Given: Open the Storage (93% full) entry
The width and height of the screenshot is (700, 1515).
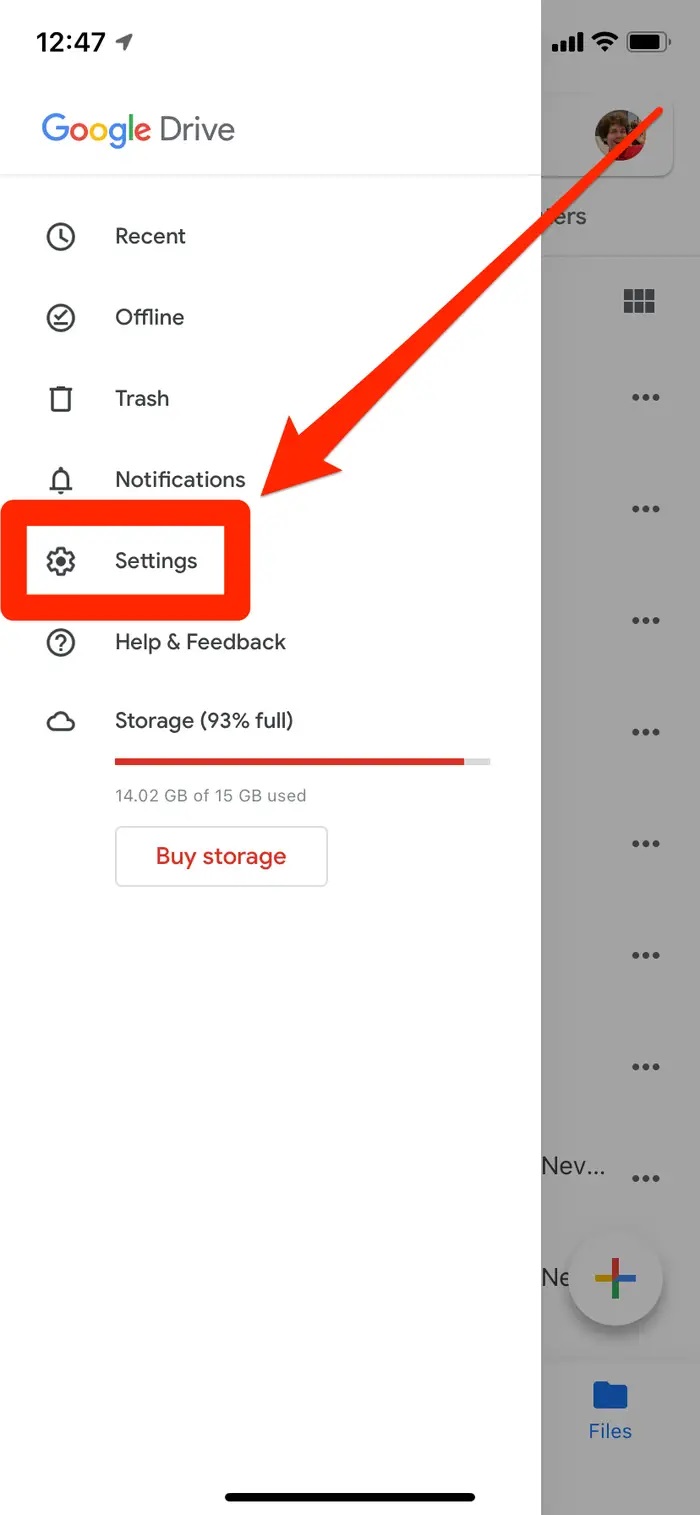Looking at the screenshot, I should pyautogui.click(x=204, y=721).
